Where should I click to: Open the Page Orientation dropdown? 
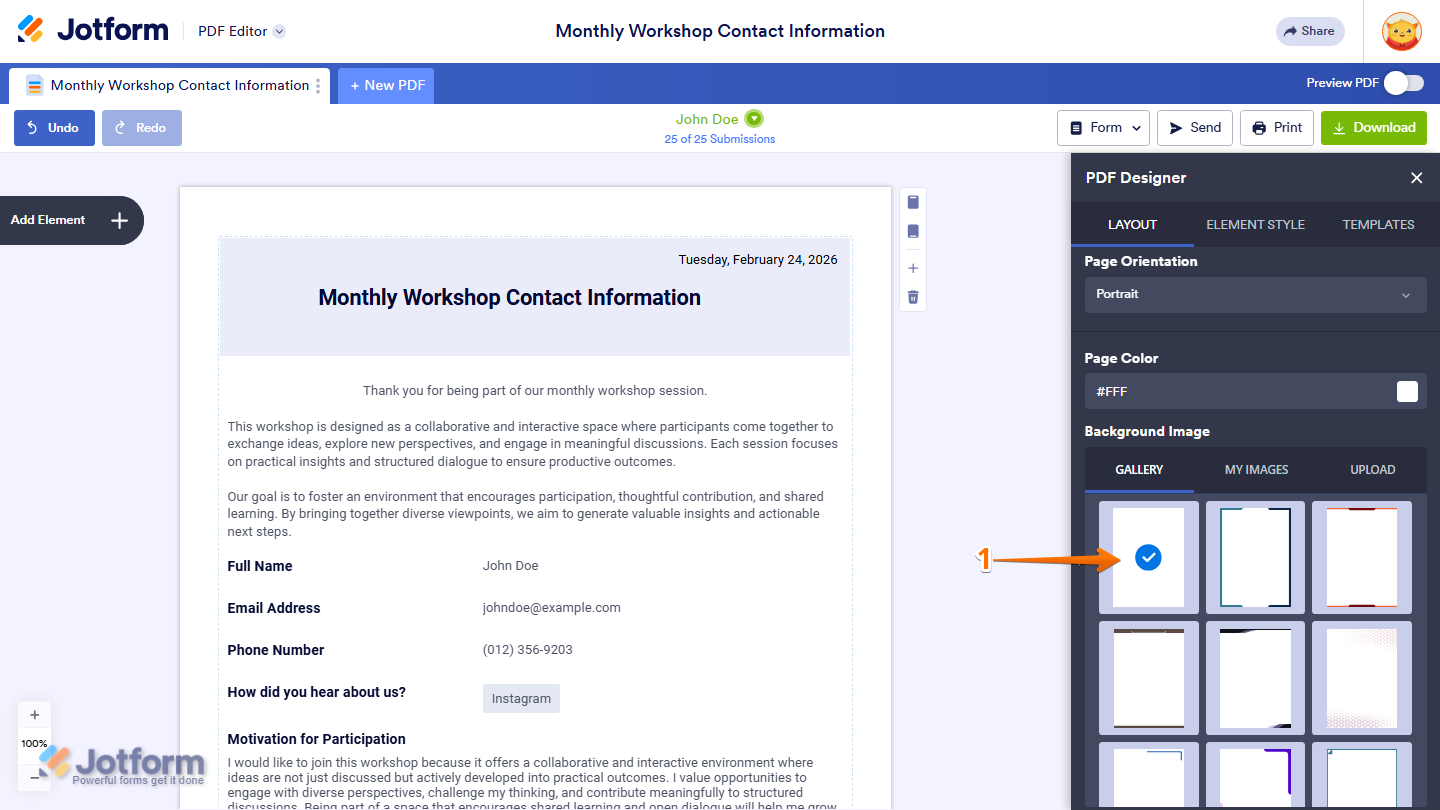[1255, 295]
